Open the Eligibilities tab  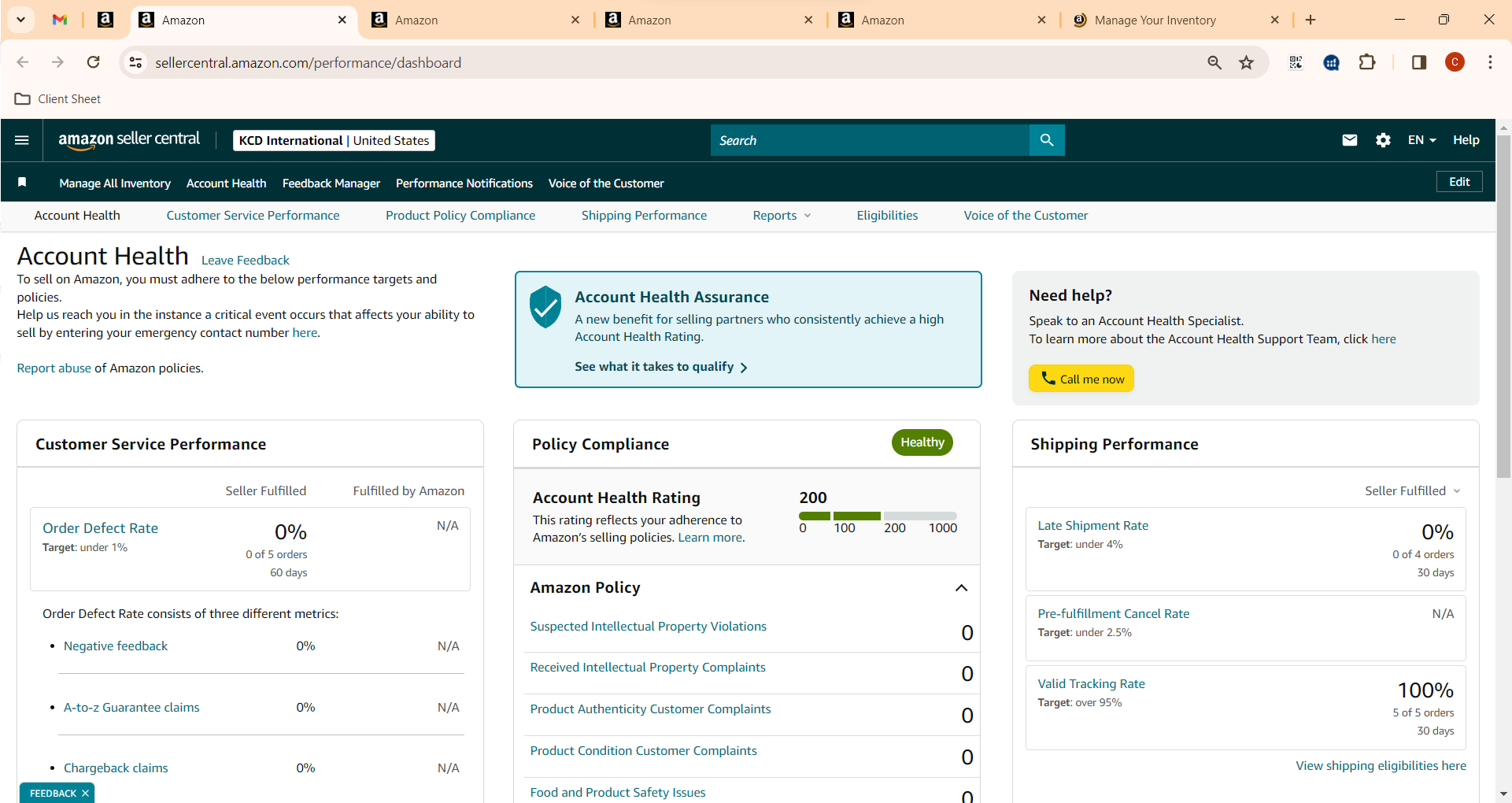pyautogui.click(x=887, y=215)
